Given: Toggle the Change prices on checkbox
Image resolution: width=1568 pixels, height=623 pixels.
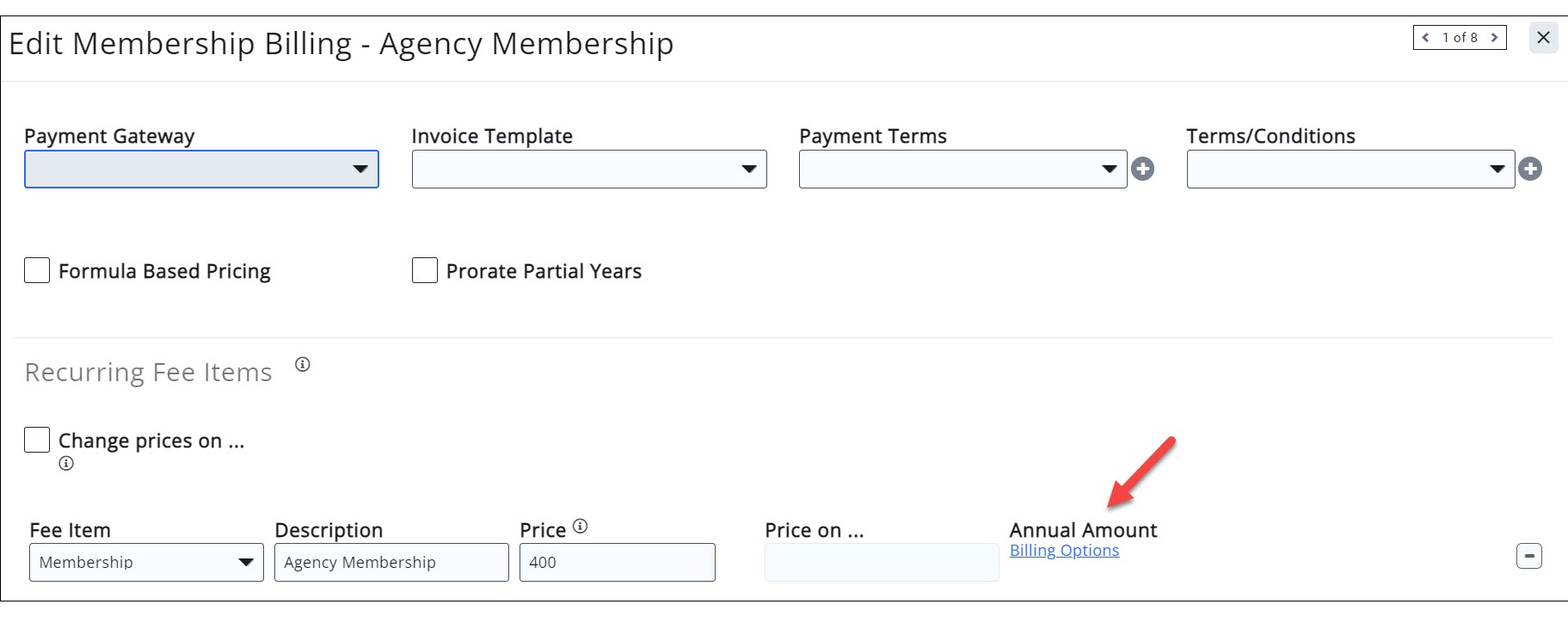Looking at the screenshot, I should [36, 440].
